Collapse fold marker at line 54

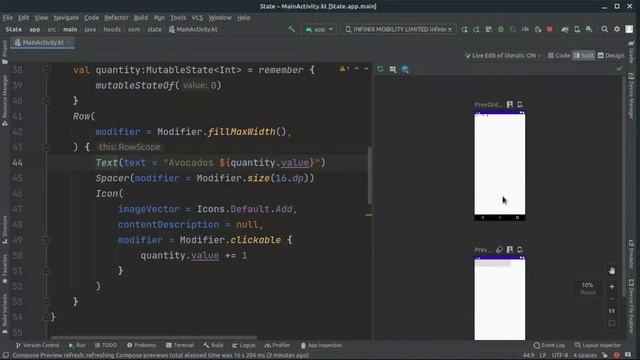coord(46,317)
